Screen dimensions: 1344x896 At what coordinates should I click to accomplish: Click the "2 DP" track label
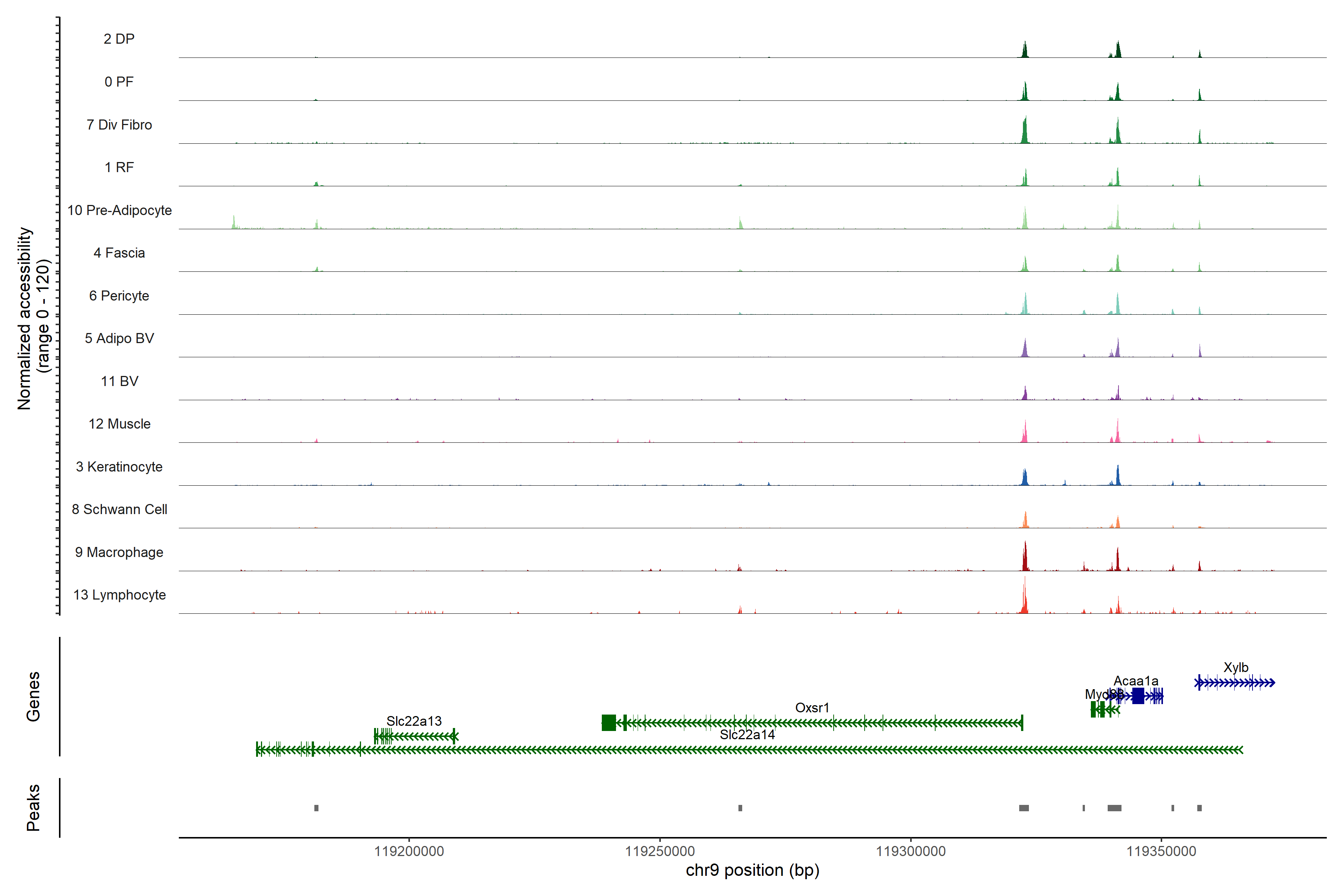[x=119, y=39]
